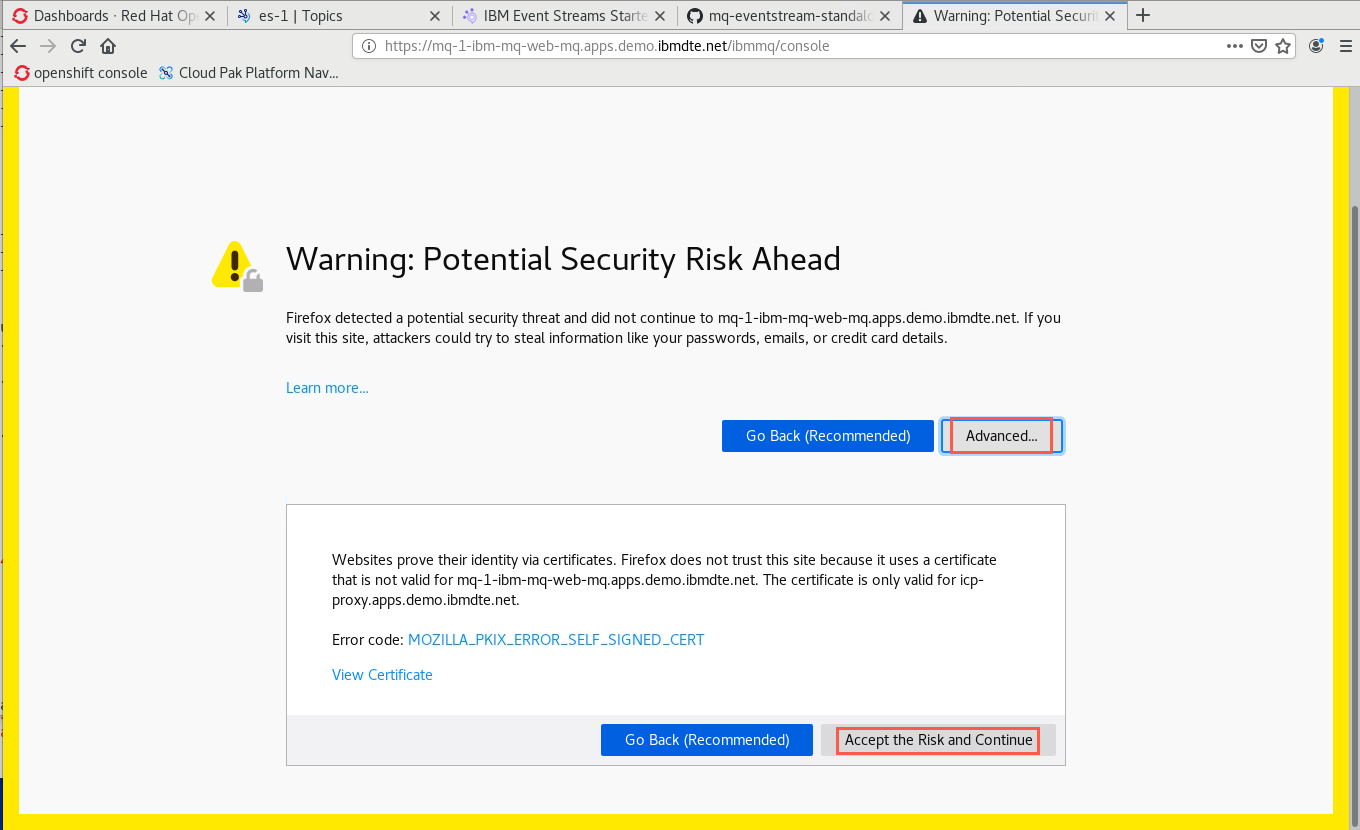
Task: Click the MOZILLA_PKIX_ERROR_SELF_SIGNED_CERT error code
Action: tap(556, 640)
